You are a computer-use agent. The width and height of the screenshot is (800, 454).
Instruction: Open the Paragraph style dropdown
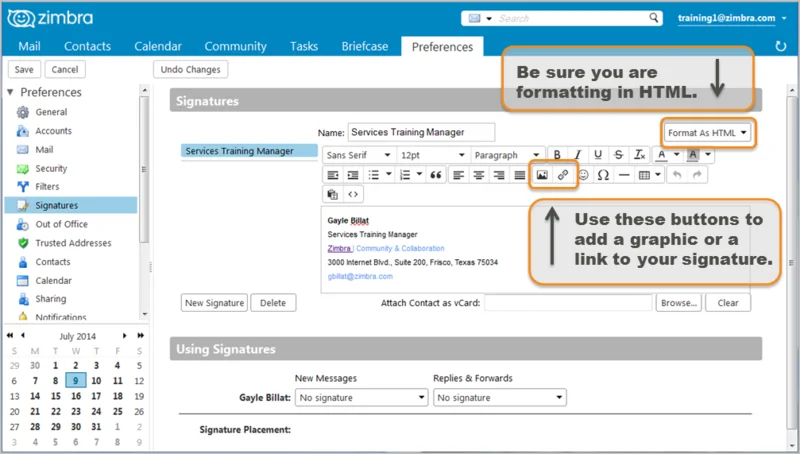[506, 155]
